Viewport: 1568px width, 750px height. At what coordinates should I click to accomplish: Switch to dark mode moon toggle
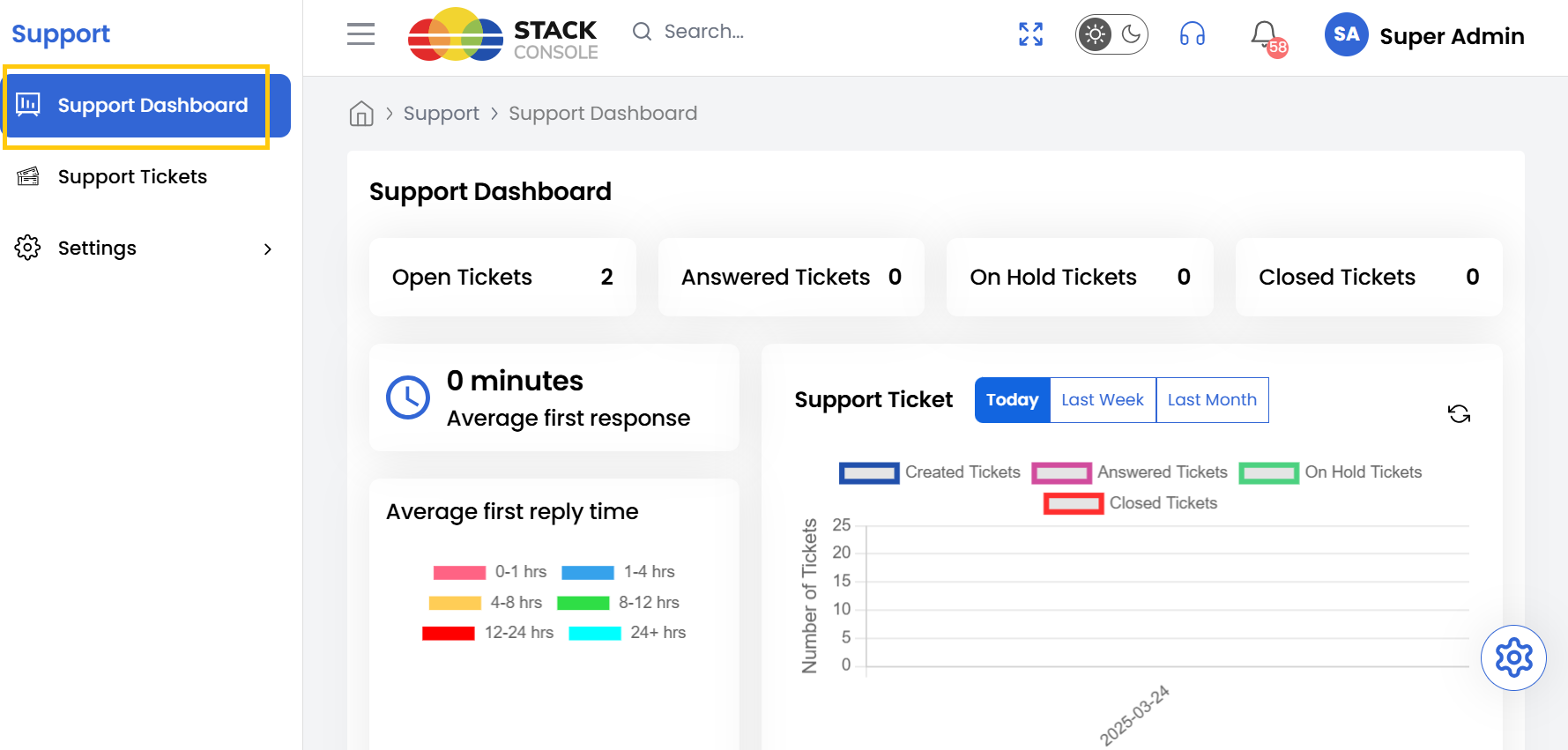(x=1131, y=34)
